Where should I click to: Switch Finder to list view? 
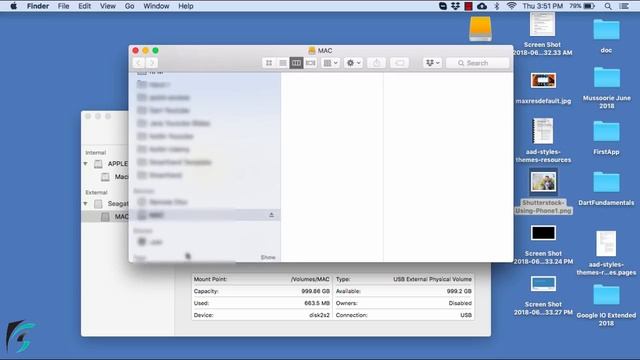click(282, 63)
